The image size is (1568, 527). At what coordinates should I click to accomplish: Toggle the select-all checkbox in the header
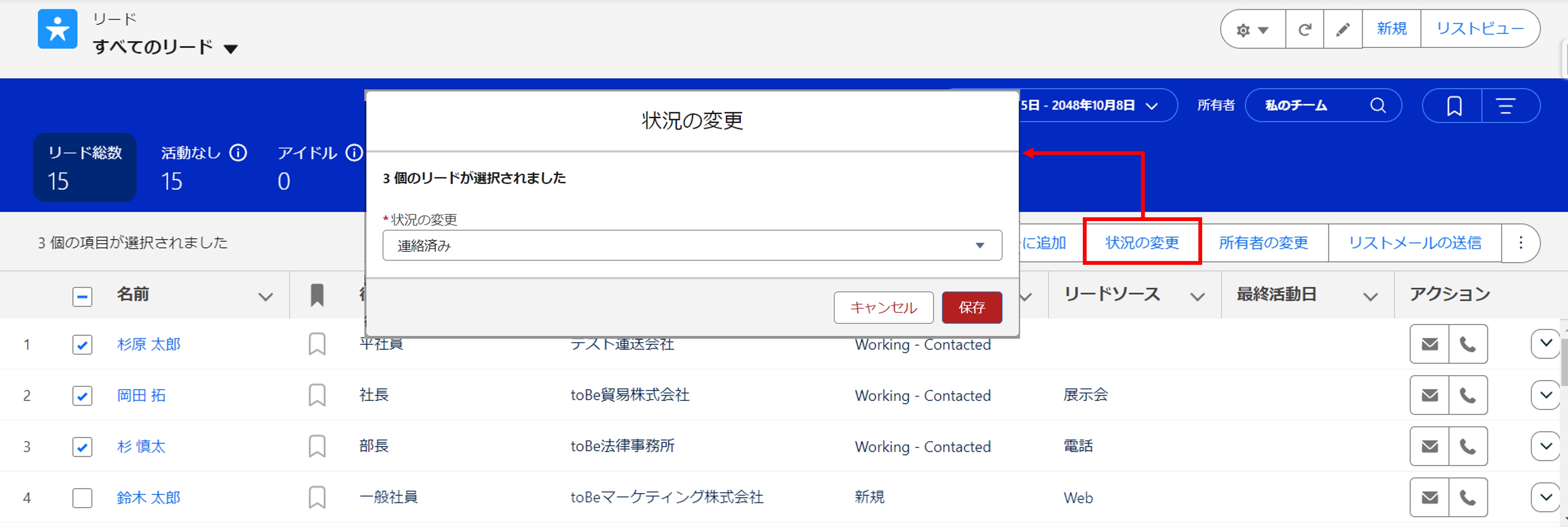point(82,297)
